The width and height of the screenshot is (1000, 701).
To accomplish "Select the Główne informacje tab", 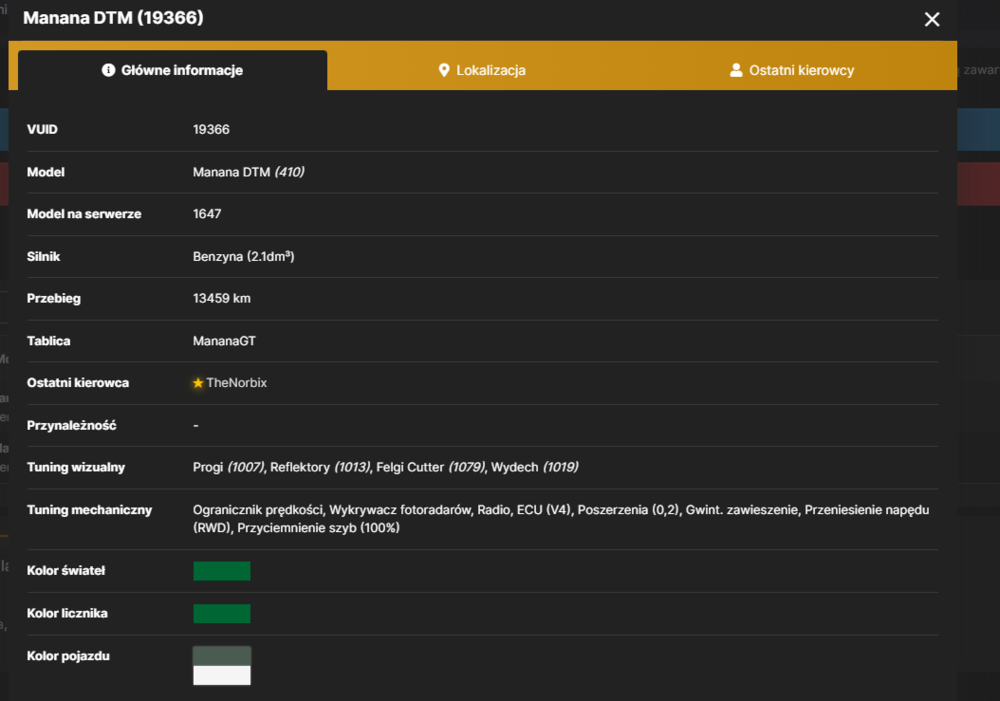I will [172, 70].
